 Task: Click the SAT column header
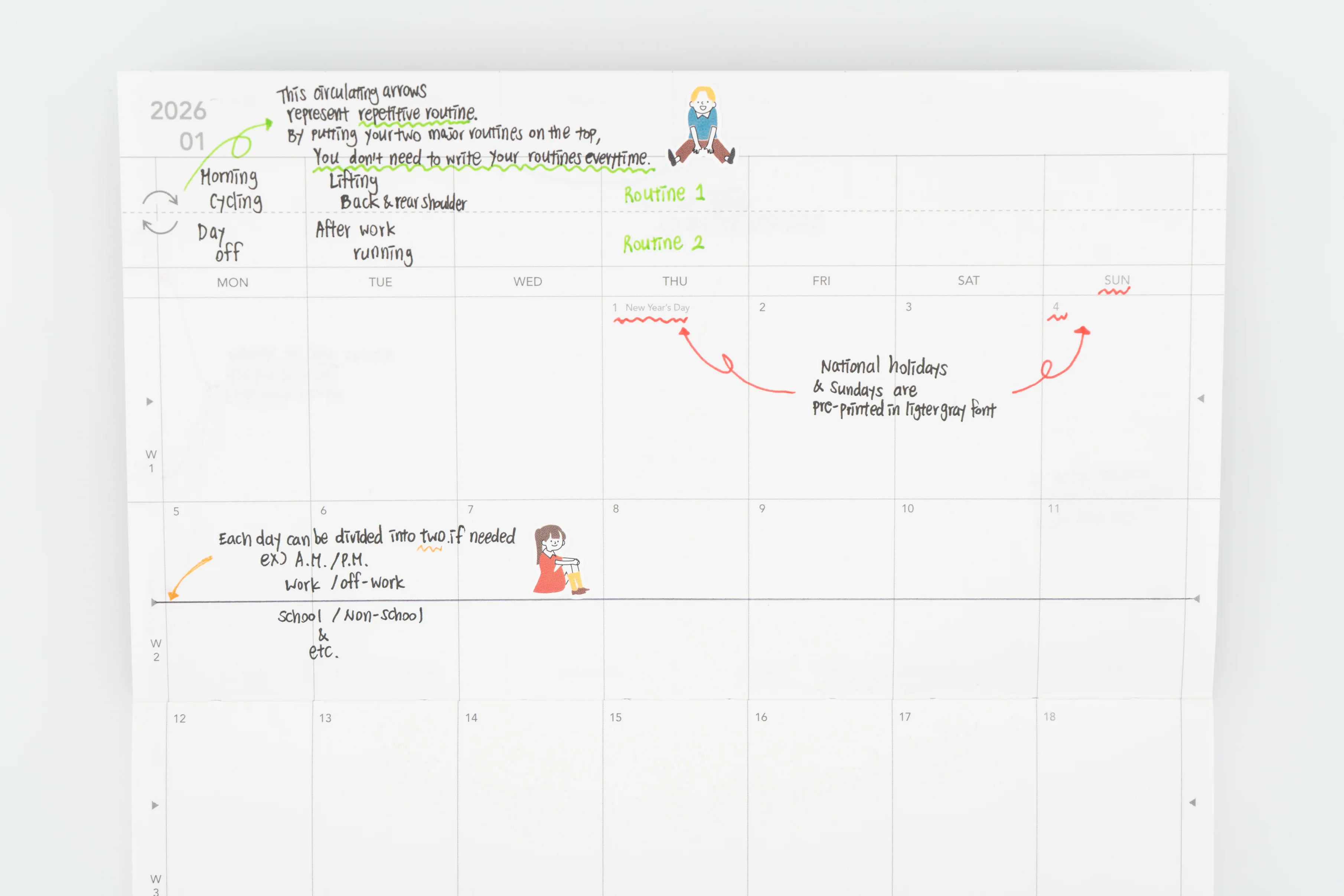(969, 280)
